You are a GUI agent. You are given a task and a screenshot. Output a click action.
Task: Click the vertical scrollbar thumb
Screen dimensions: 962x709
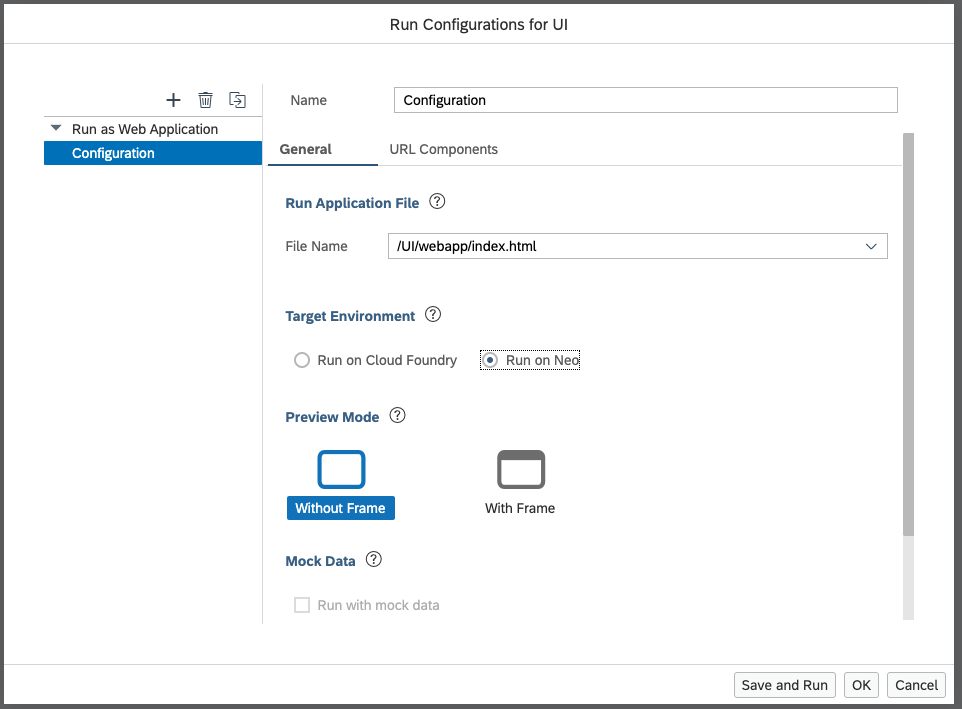tap(908, 334)
